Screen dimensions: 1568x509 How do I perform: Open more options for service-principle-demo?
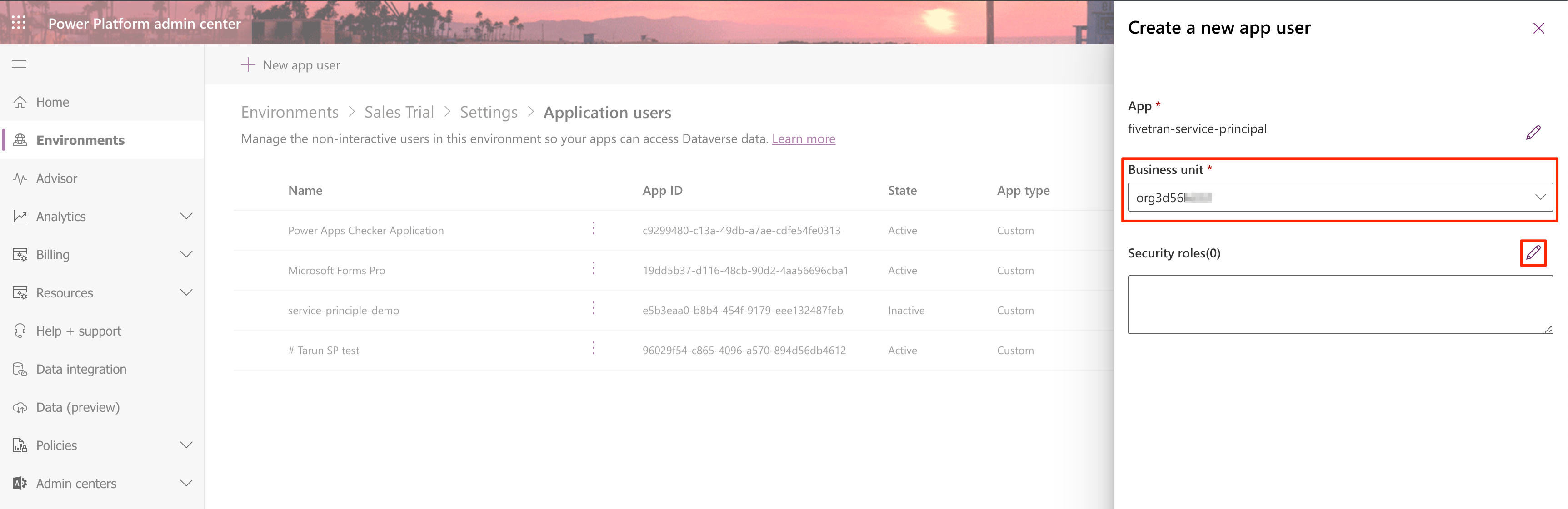[594, 308]
